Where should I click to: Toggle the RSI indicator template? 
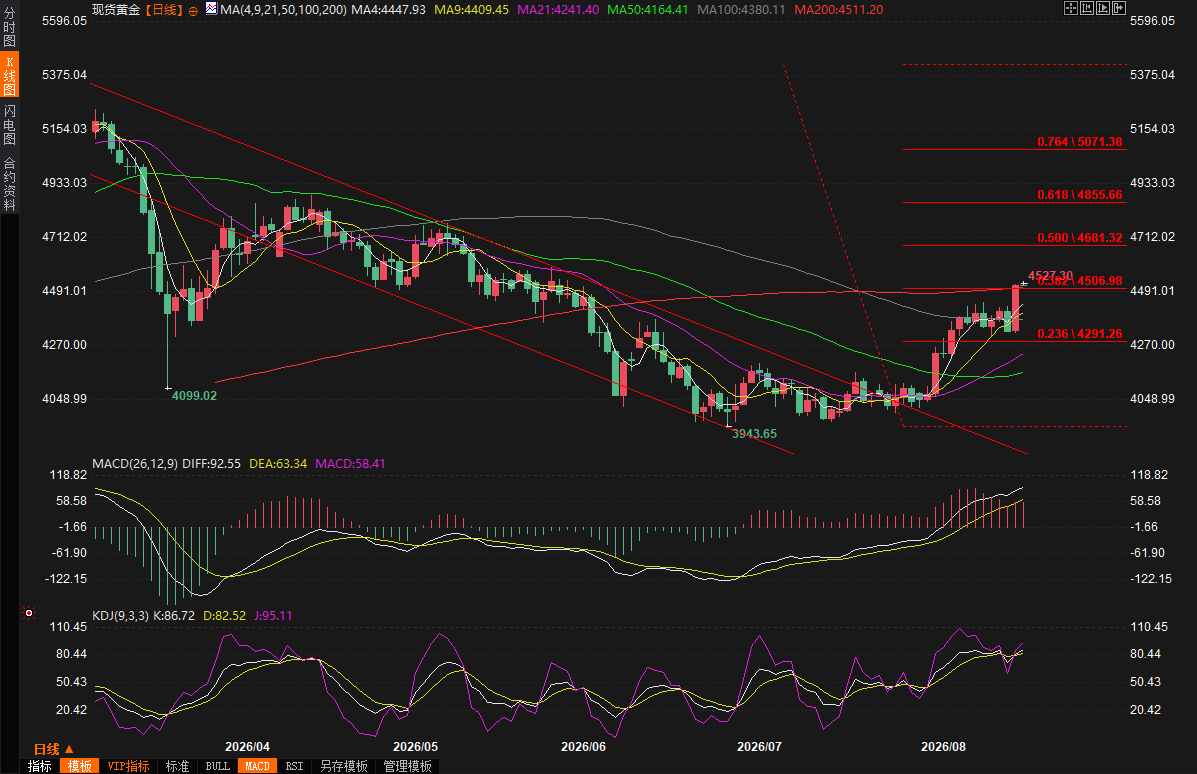(295, 766)
